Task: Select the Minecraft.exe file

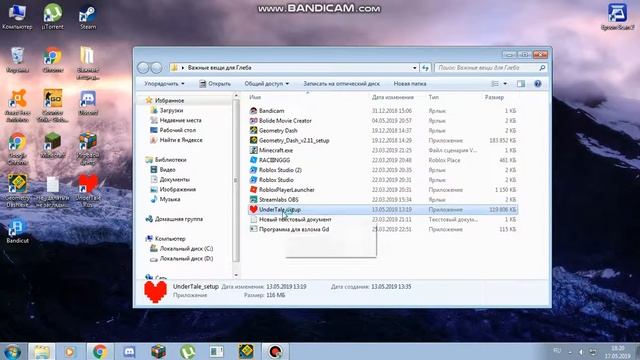Action: (x=276, y=150)
